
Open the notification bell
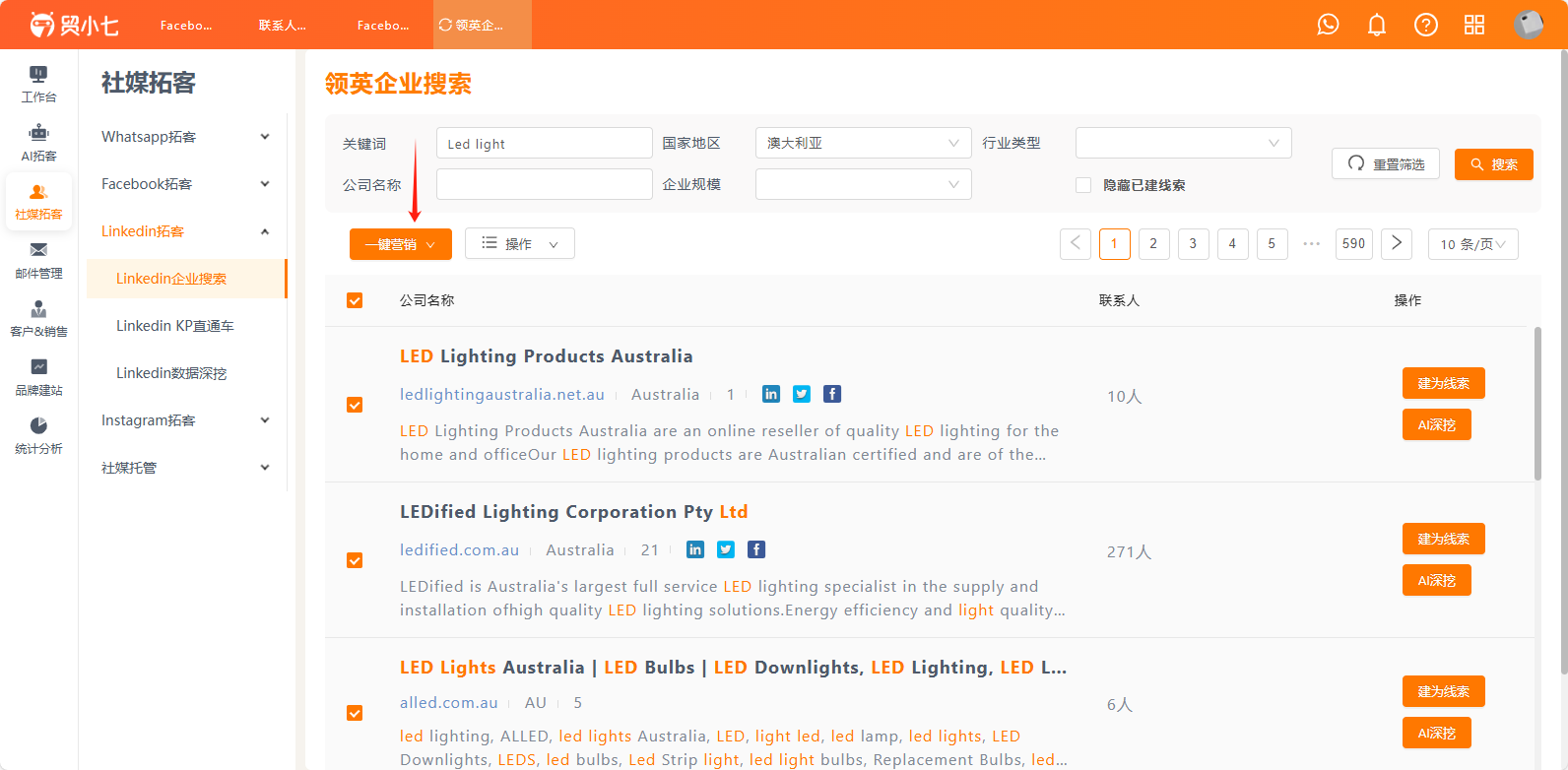(x=1377, y=25)
